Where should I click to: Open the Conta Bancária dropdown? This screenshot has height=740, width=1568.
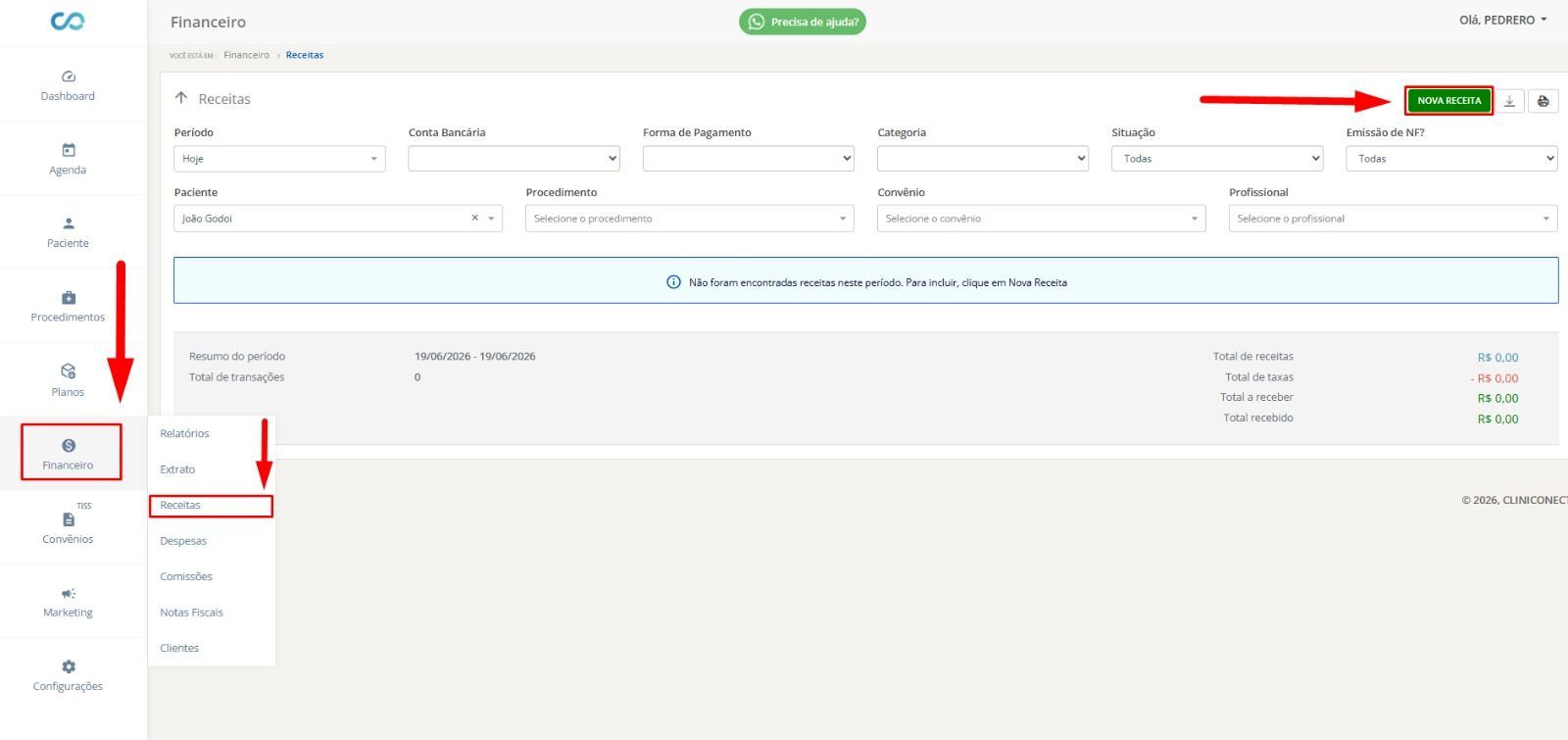click(x=514, y=159)
